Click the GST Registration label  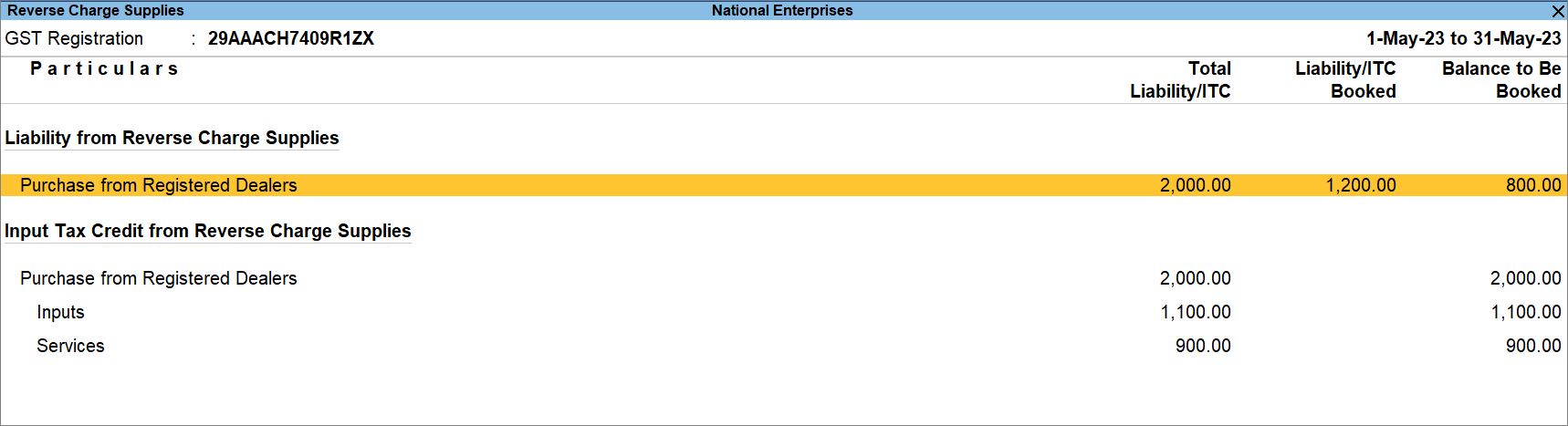pyautogui.click(x=74, y=38)
